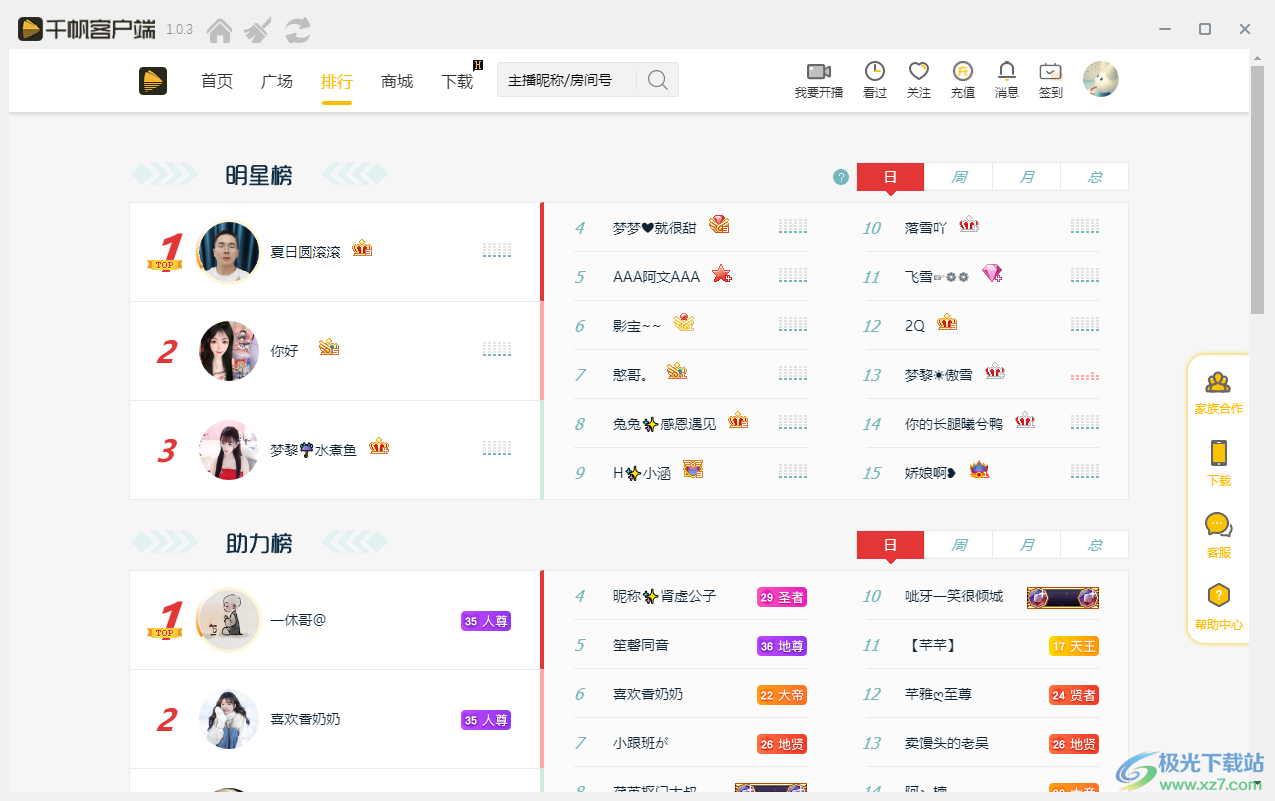Image resolution: width=1275 pixels, height=801 pixels.
Task: Switch 助力榜 to 周 ranking
Action: [x=958, y=545]
